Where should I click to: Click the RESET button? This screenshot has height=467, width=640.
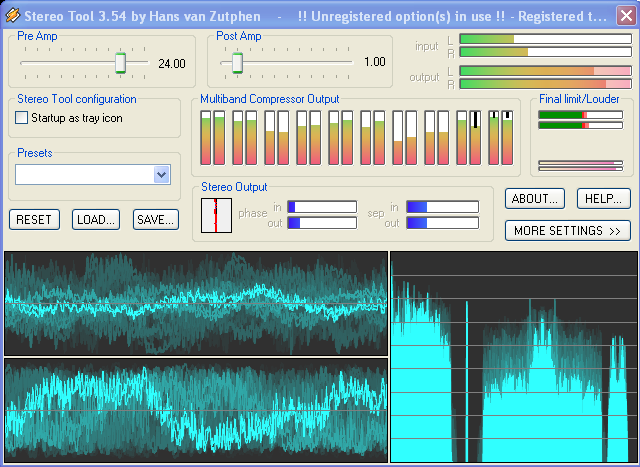[34, 220]
